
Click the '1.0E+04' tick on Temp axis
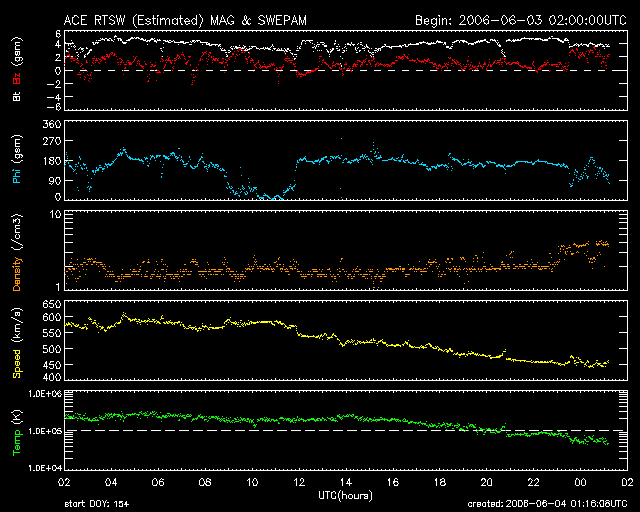coord(45,468)
